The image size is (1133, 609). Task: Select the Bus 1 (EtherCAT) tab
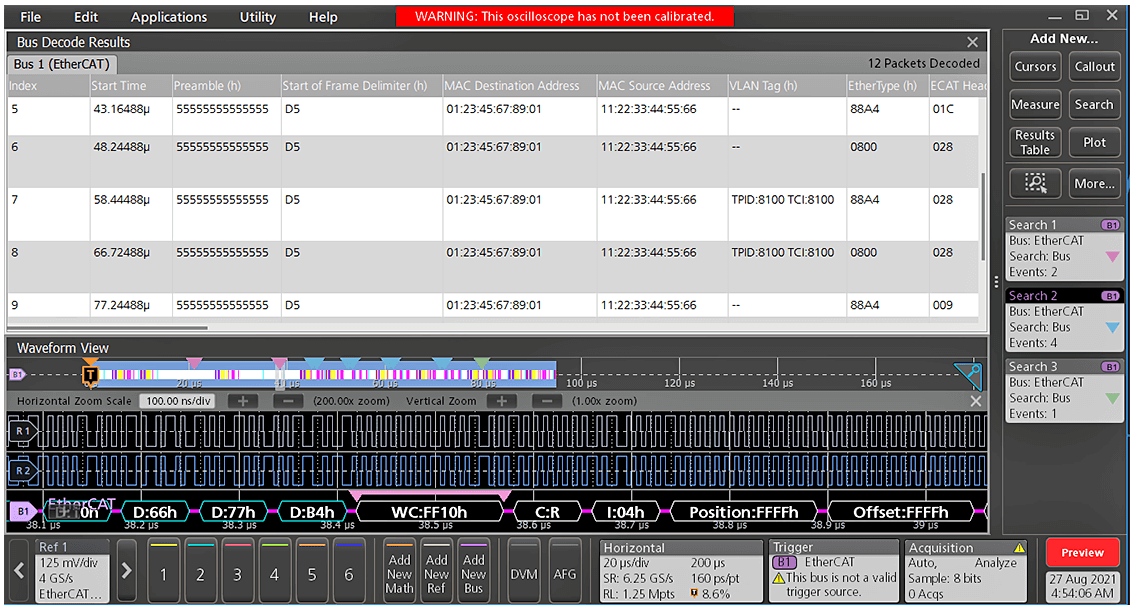[x=61, y=64]
